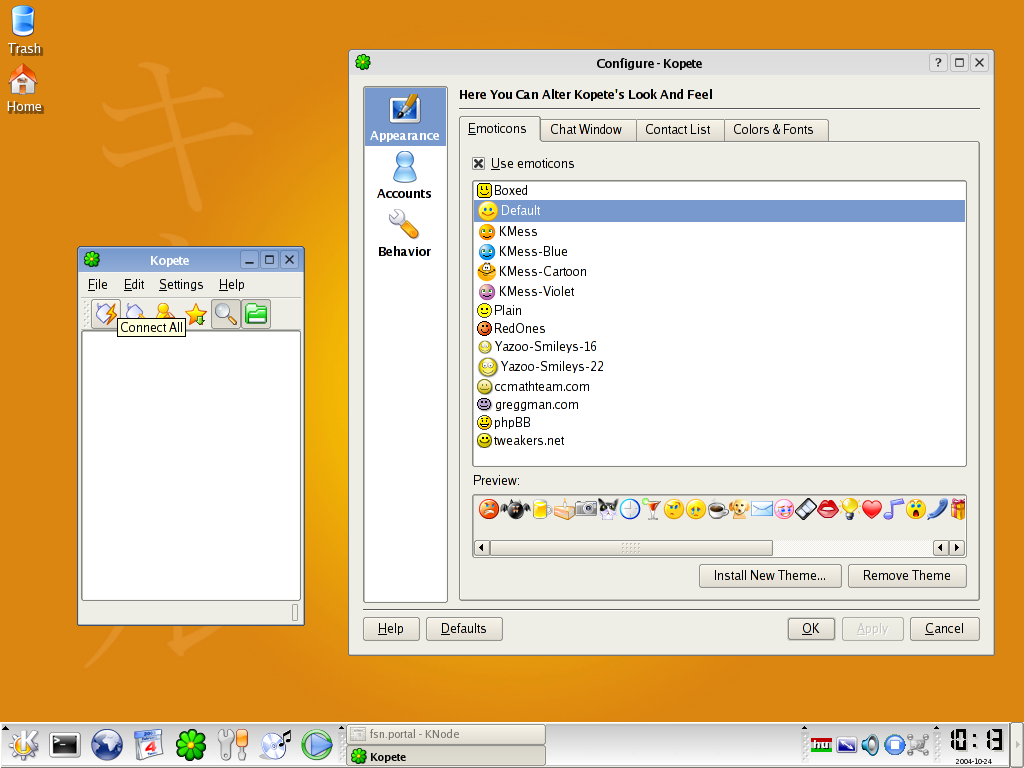
Task: Click the Remove Theme button
Action: [907, 575]
